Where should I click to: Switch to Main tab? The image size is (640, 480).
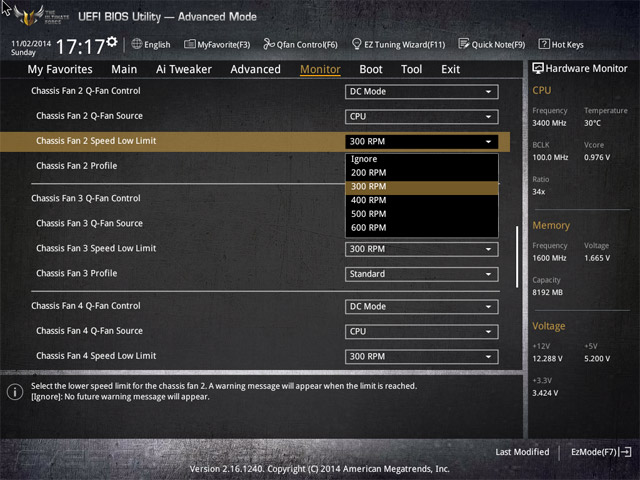pyautogui.click(x=124, y=69)
